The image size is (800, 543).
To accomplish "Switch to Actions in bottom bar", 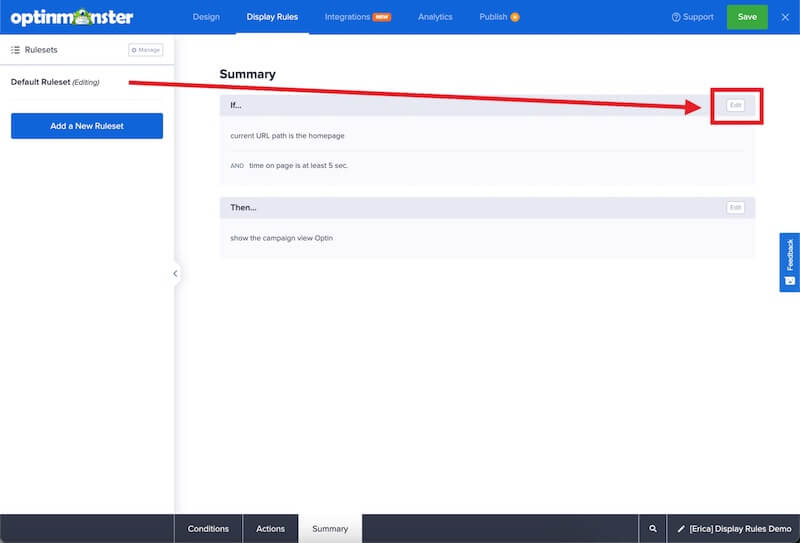I will (270, 529).
